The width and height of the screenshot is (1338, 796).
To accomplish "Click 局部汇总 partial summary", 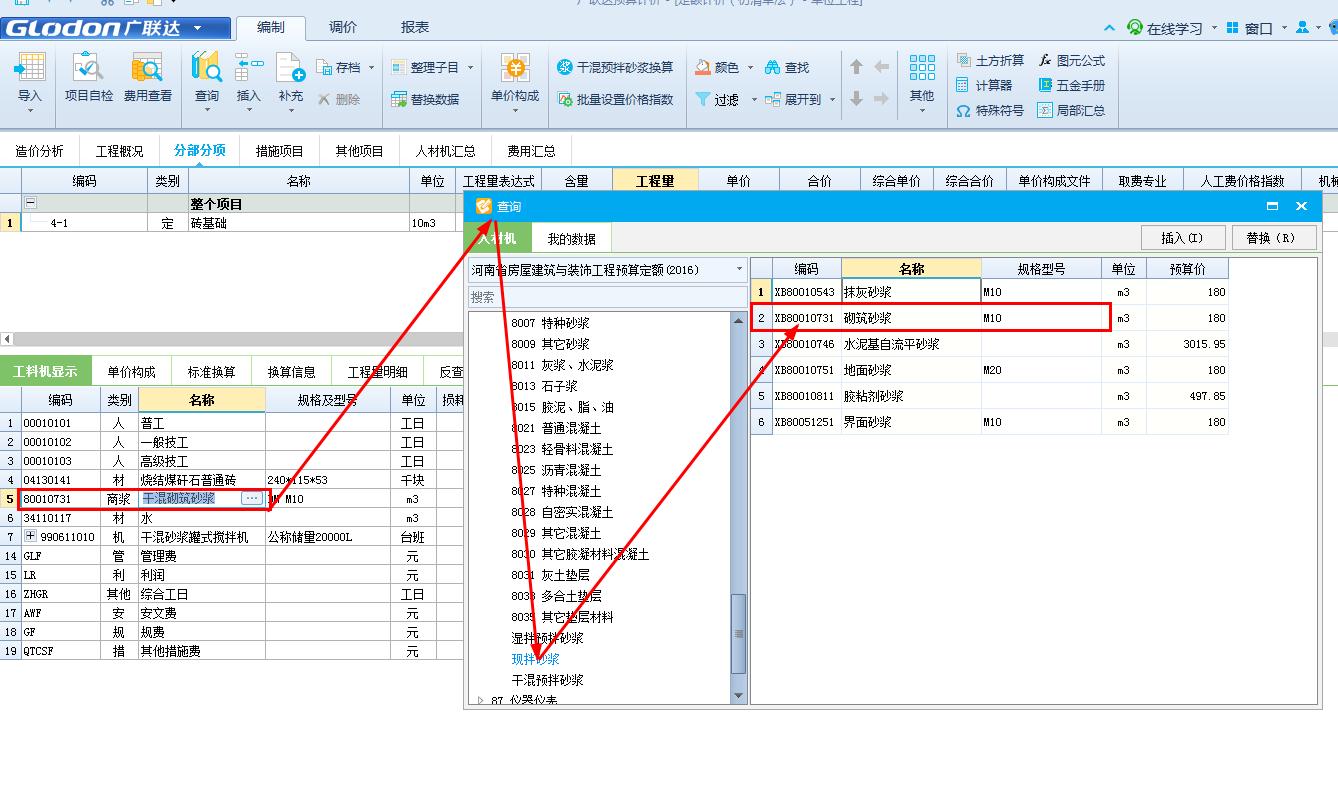I will point(1072,110).
